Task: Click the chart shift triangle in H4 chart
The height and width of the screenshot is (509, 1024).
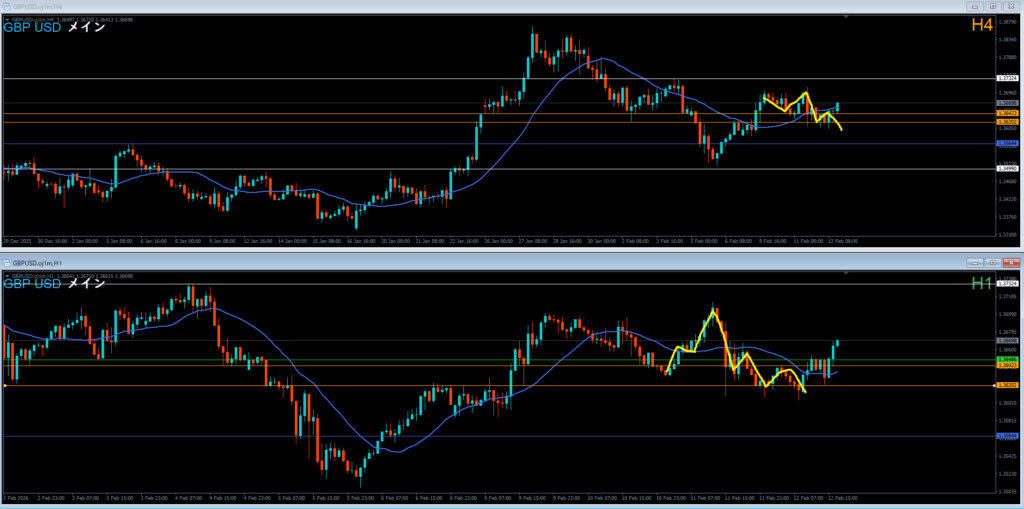Action: tap(846, 18)
